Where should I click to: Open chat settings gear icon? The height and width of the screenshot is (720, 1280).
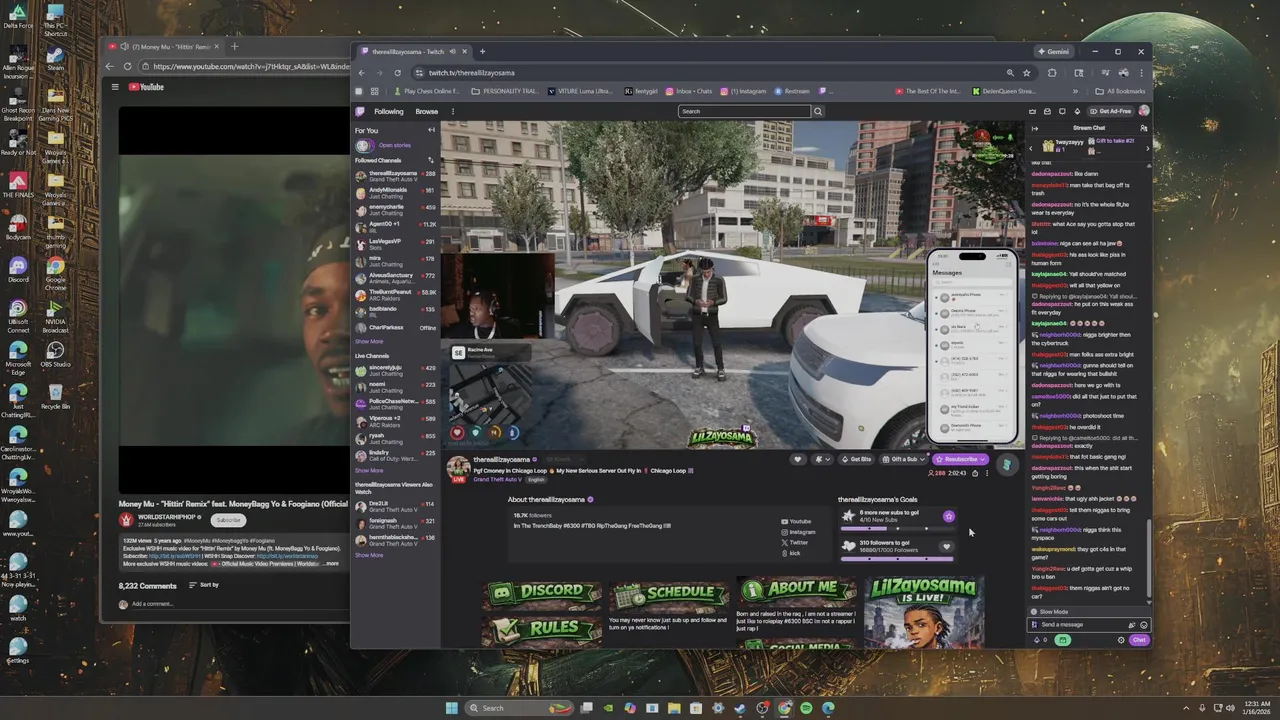click(1121, 640)
